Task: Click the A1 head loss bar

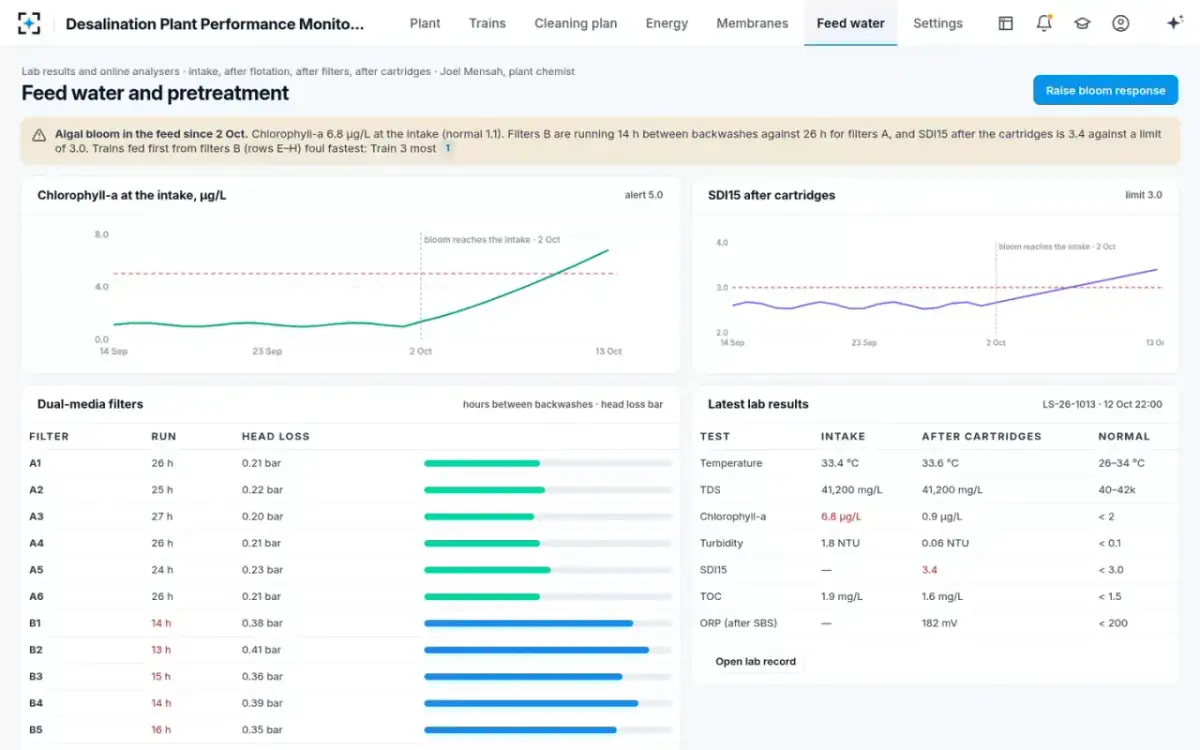Action: tap(547, 463)
